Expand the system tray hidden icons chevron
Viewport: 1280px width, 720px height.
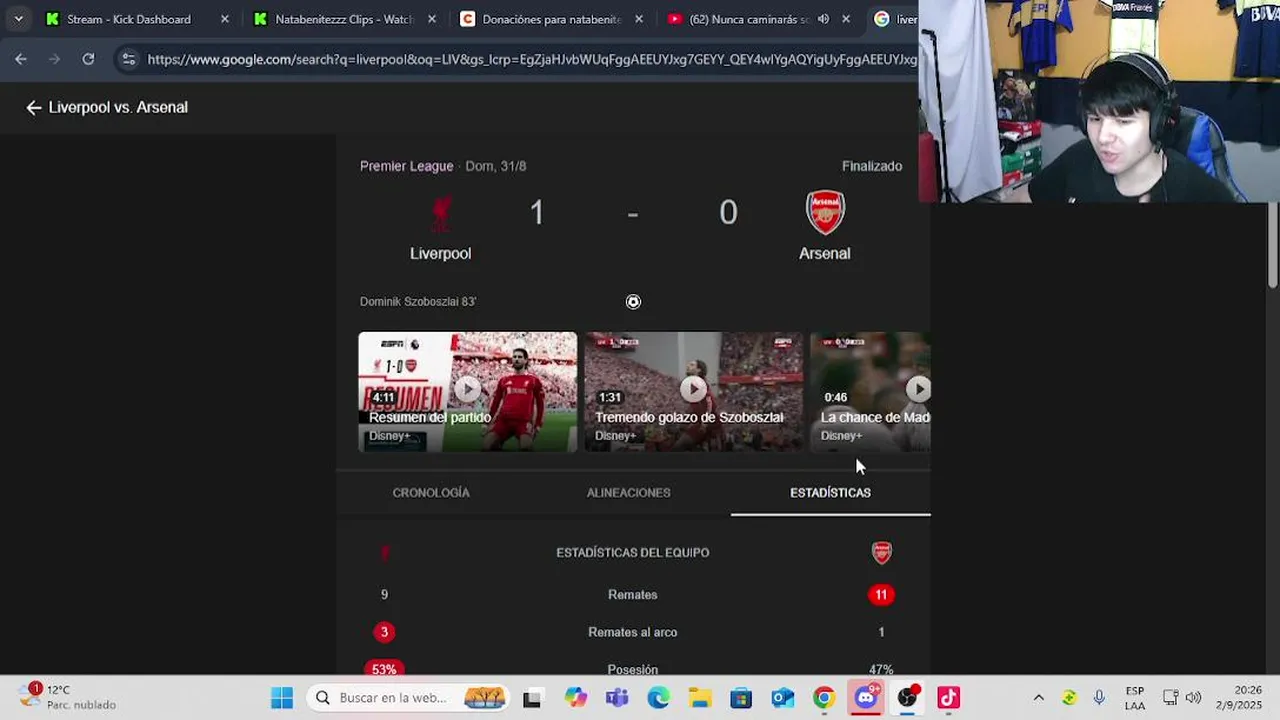coord(1038,698)
